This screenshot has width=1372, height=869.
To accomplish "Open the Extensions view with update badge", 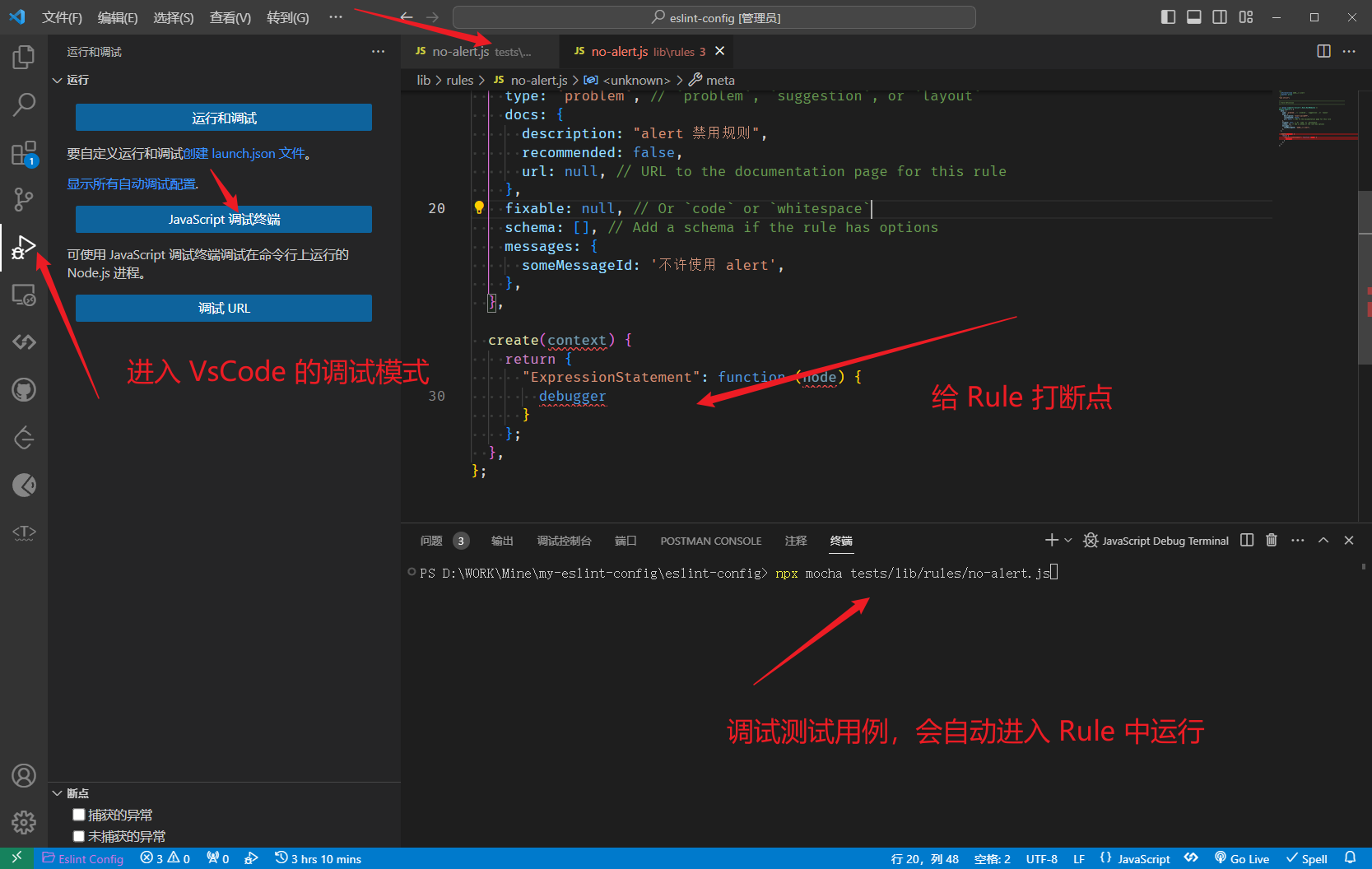I will (x=24, y=153).
